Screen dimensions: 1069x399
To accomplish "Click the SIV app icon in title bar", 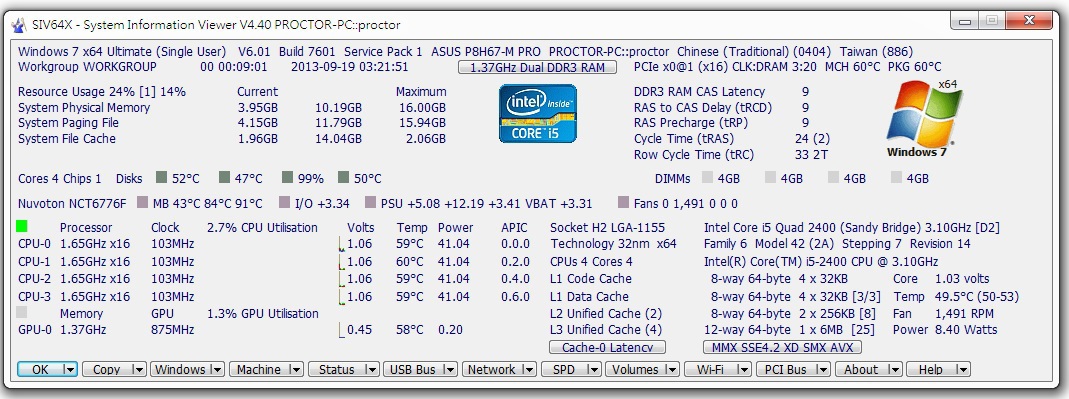I will pos(18,25).
